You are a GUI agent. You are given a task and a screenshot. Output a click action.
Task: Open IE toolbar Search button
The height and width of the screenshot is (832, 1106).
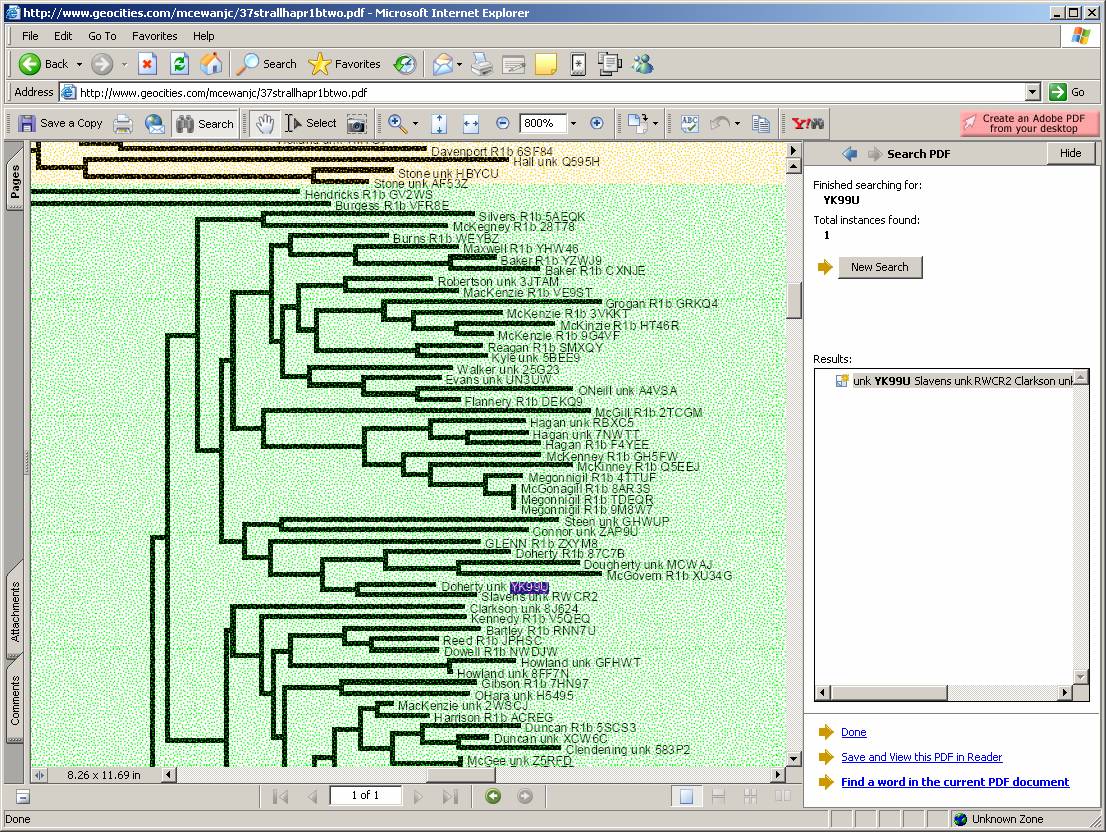(x=267, y=64)
